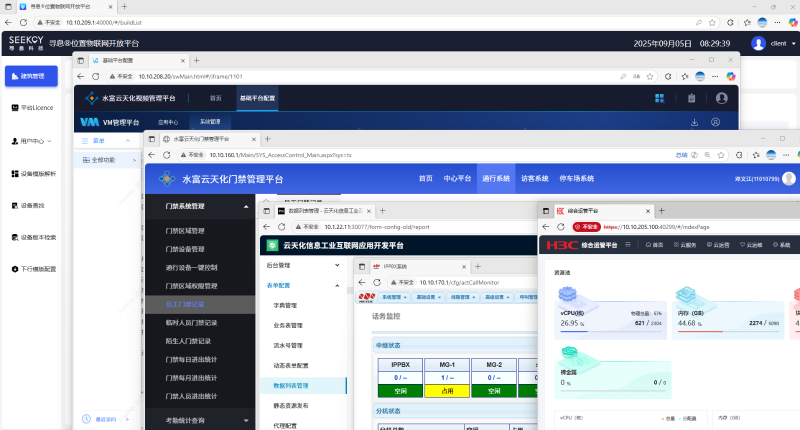Open 字典管理 in 应用开发平台 sidebar
The image size is (800, 430).
[x=285, y=306]
